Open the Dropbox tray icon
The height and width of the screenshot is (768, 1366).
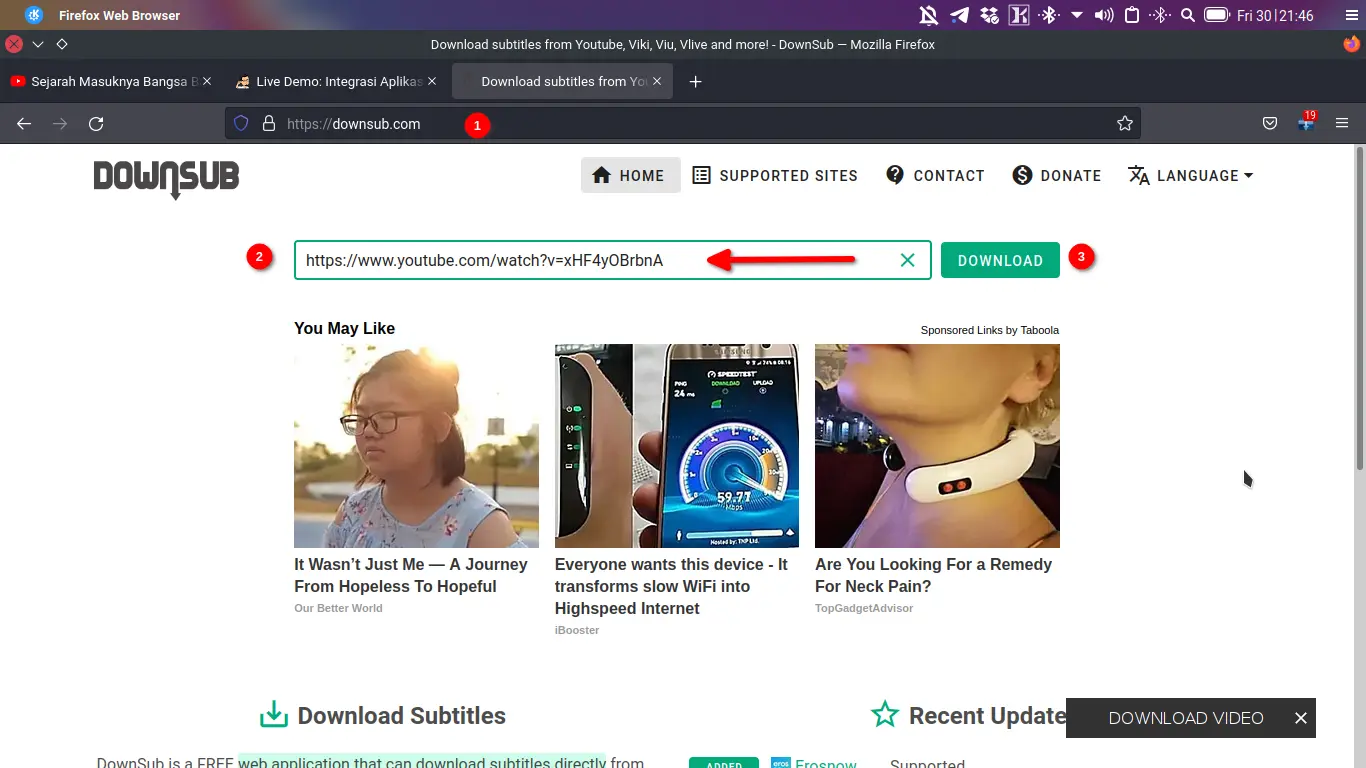pos(989,15)
